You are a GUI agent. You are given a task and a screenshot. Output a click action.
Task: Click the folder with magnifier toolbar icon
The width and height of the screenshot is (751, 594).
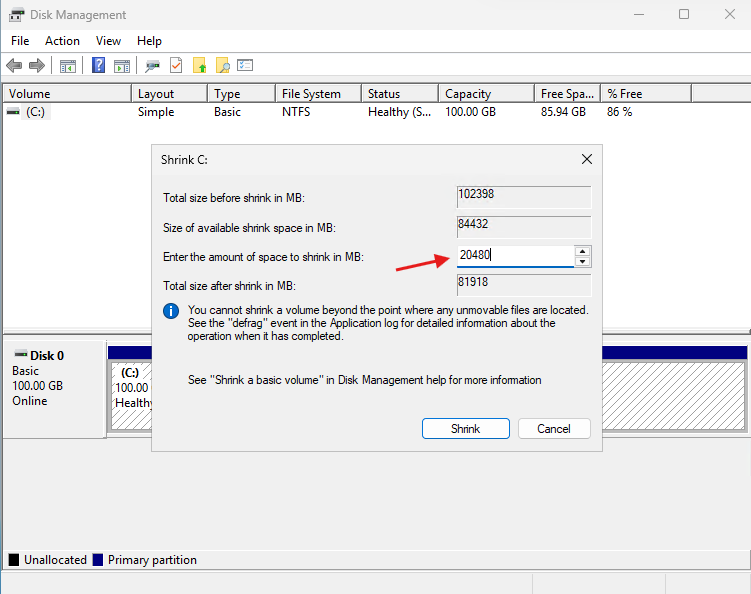point(223,66)
